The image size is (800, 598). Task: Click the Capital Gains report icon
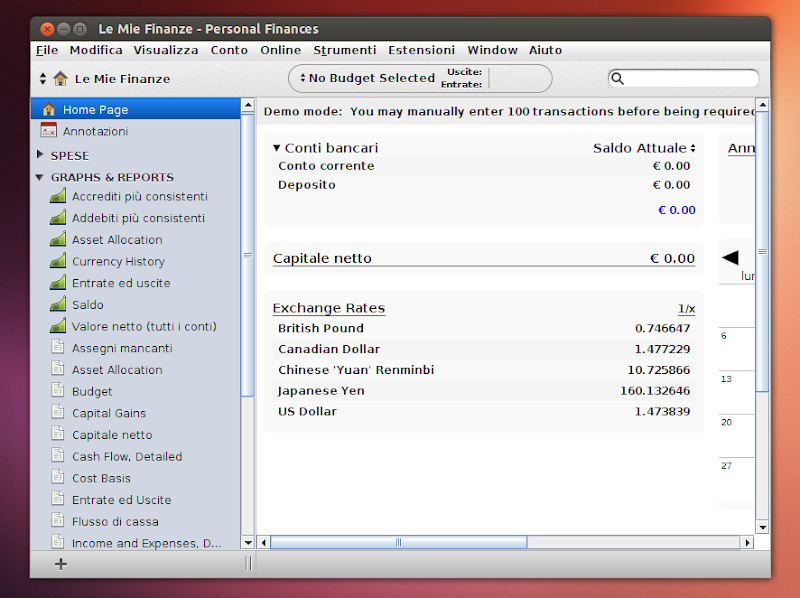(x=58, y=412)
